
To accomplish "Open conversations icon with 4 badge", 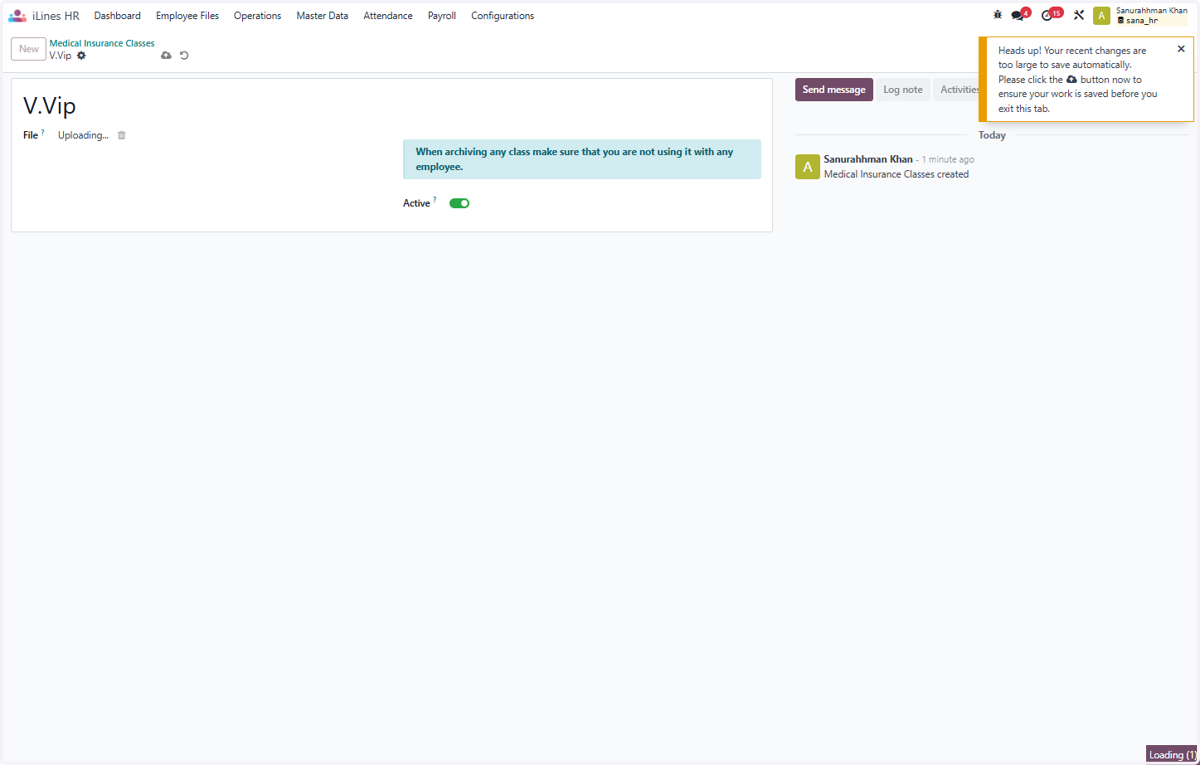I will [1019, 15].
